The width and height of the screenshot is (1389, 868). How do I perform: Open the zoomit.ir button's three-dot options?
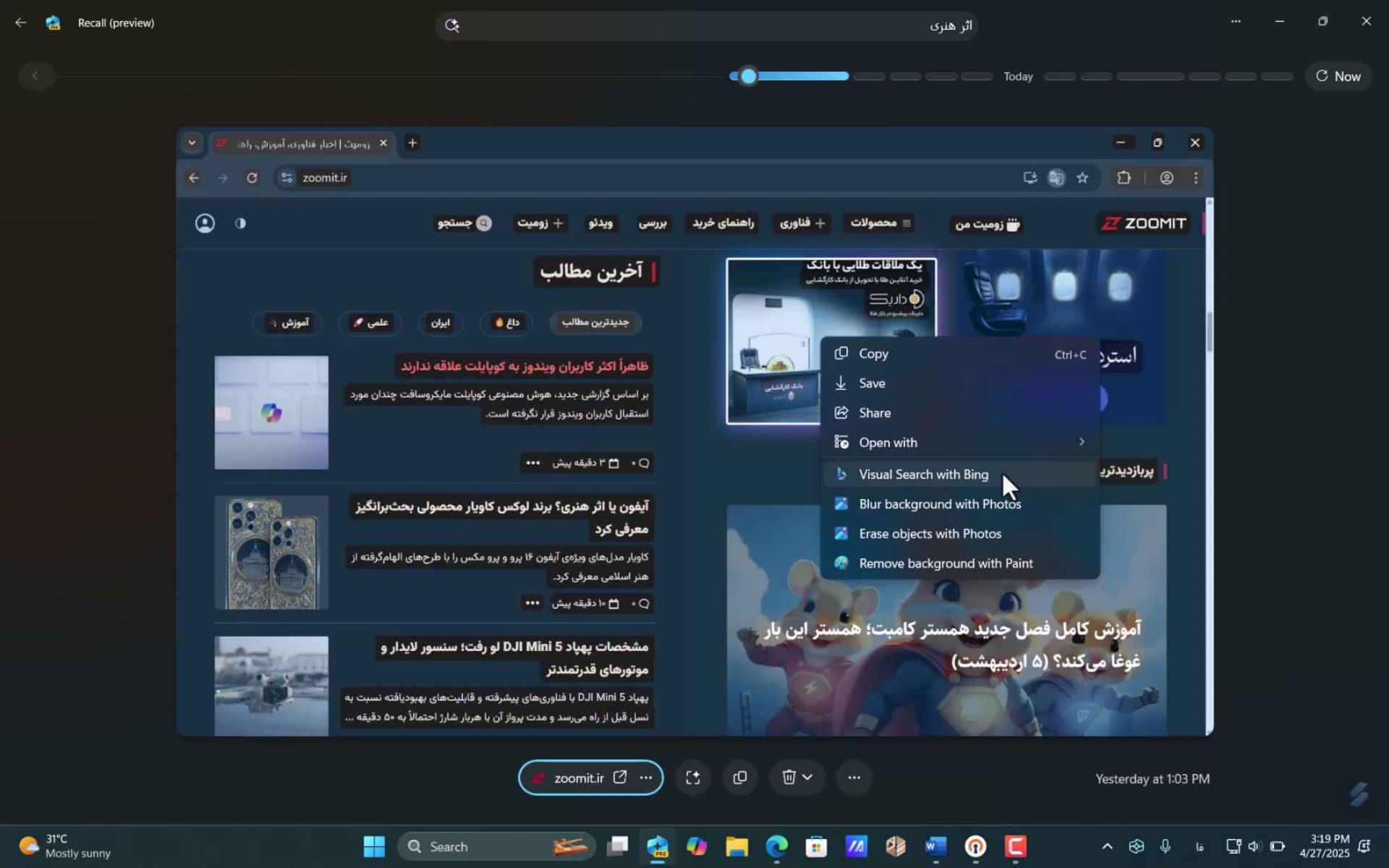[646, 778]
